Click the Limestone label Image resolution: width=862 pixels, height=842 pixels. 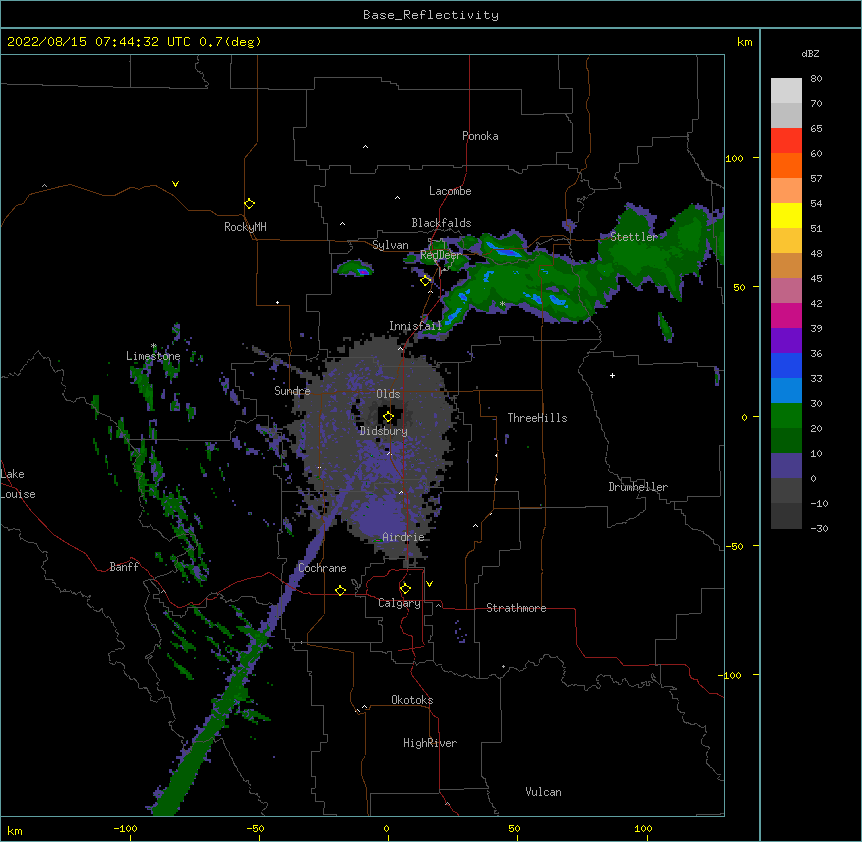[153, 356]
